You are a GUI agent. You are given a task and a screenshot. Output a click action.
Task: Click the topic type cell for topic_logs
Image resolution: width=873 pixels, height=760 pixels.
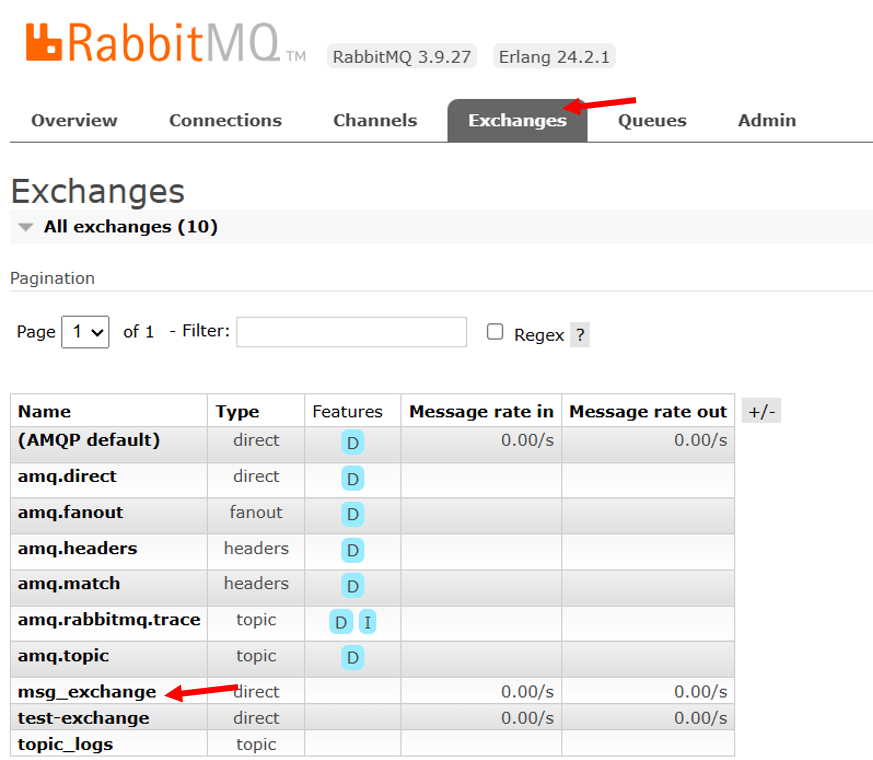(x=256, y=744)
